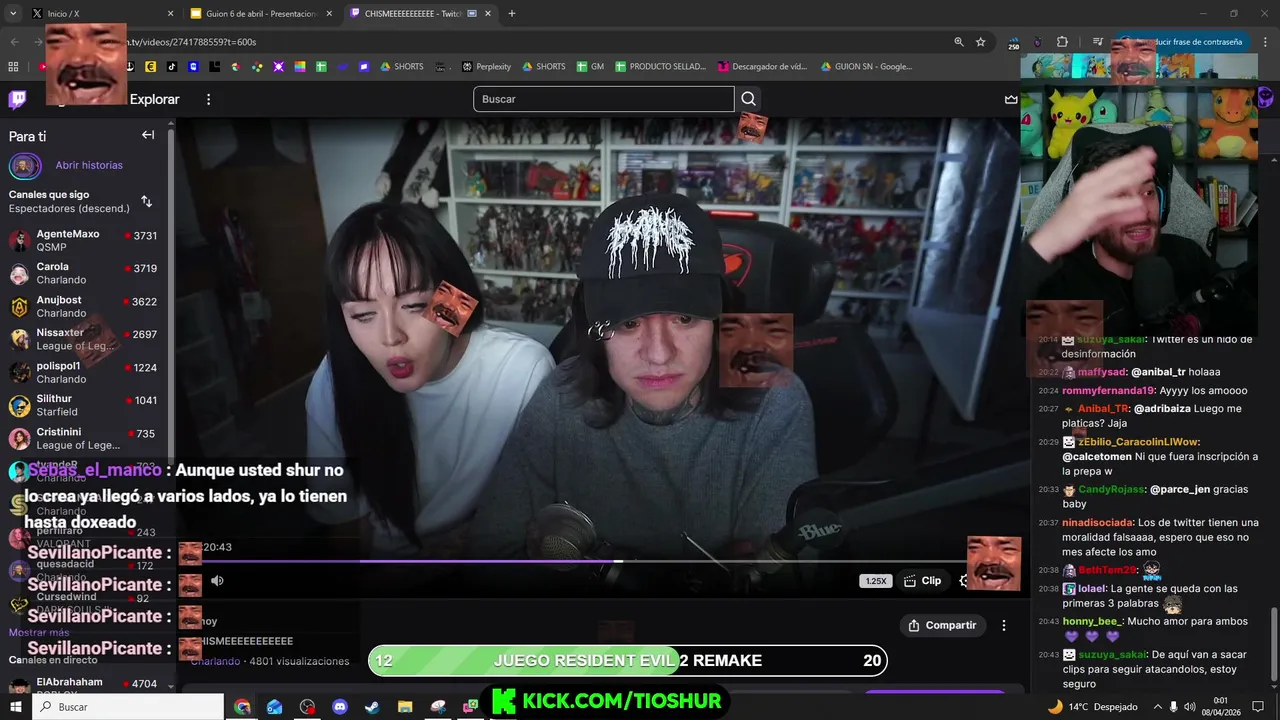Image resolution: width=1280 pixels, height=720 pixels.
Task: Open Carola channel in sidebar
Action: point(84,273)
